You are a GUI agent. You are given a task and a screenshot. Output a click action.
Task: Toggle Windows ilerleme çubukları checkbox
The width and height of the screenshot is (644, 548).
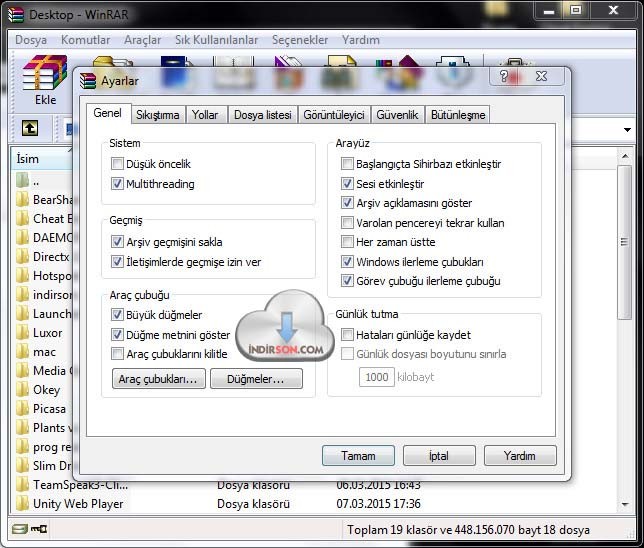pyautogui.click(x=347, y=261)
